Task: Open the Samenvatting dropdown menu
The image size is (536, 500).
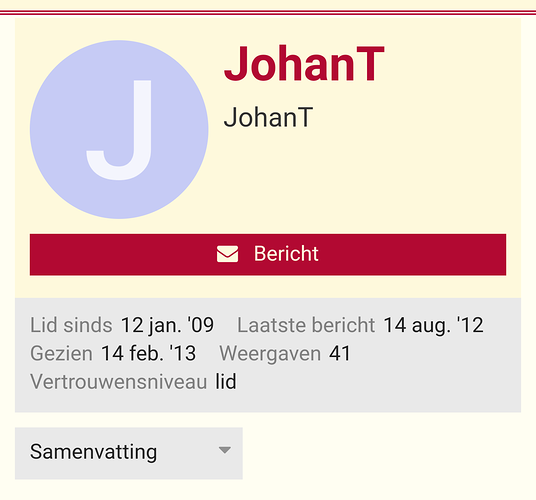Action: [129, 453]
